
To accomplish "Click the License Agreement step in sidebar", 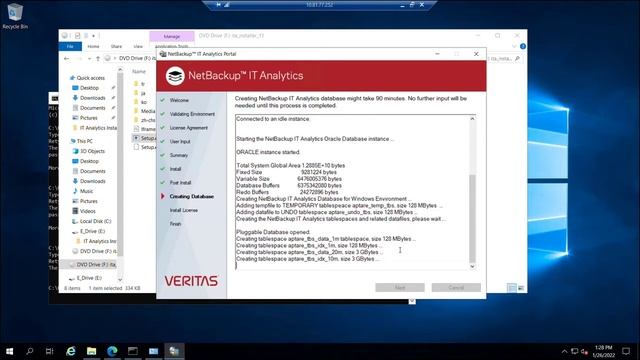I will (x=189, y=128).
